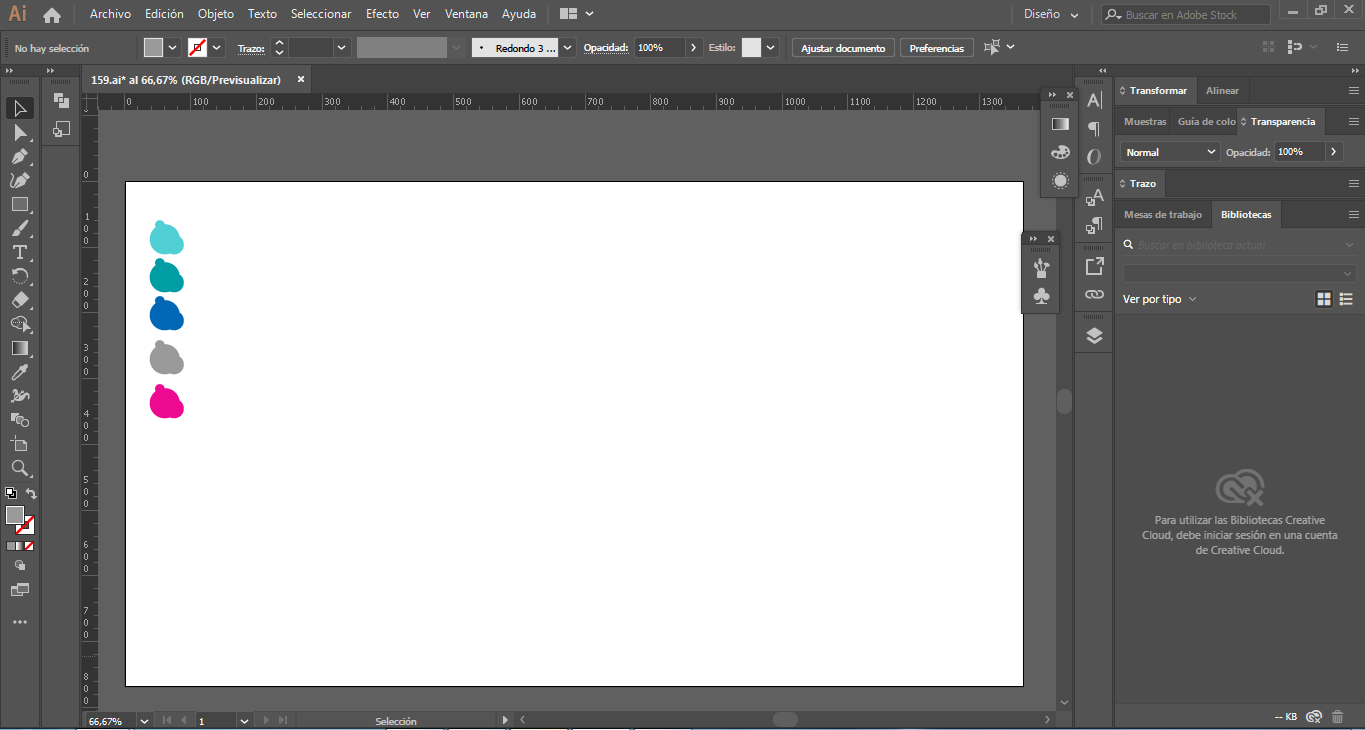1365x730 pixels.
Task: Select the Selection tool arrow
Action: coord(20,108)
